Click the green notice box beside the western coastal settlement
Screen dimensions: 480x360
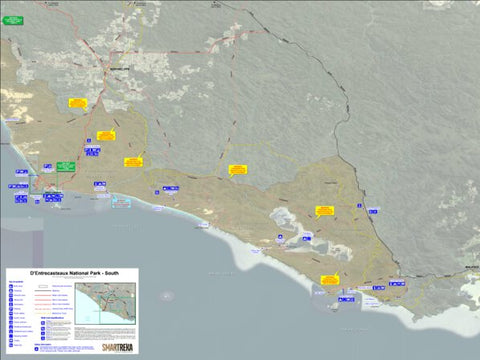66,167
